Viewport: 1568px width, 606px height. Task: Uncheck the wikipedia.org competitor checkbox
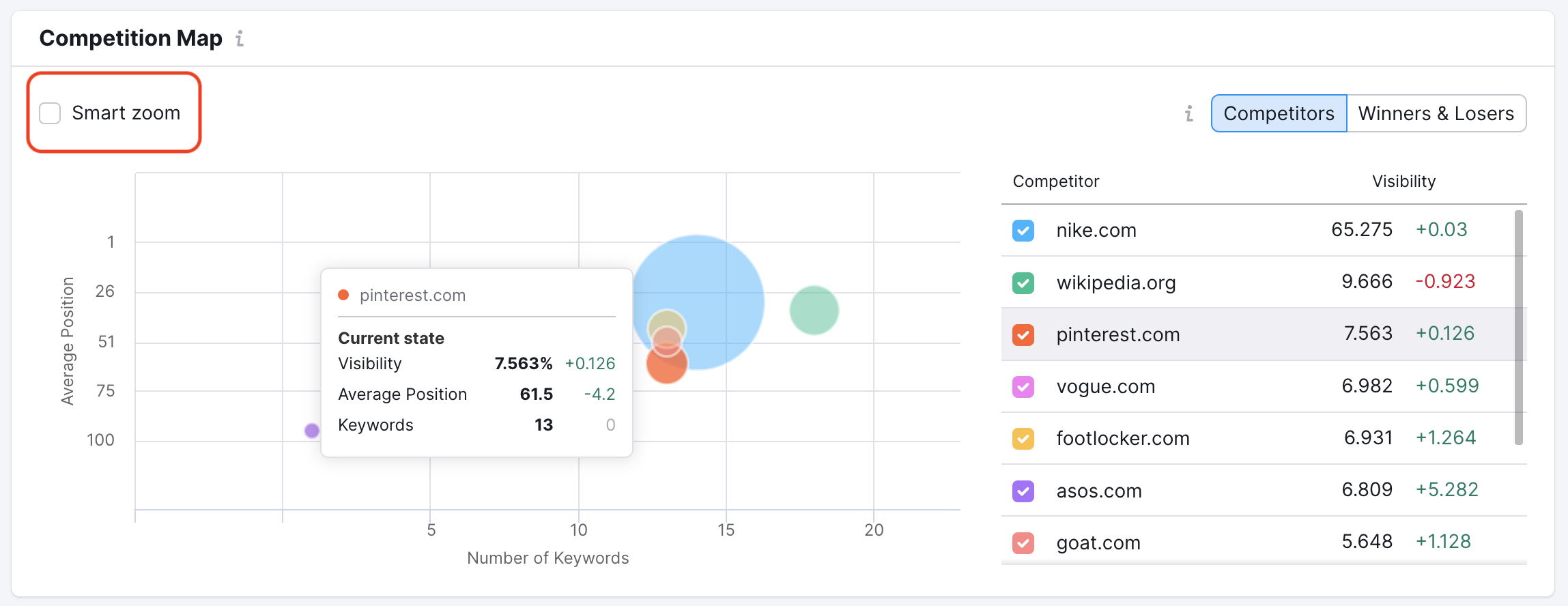click(1023, 283)
